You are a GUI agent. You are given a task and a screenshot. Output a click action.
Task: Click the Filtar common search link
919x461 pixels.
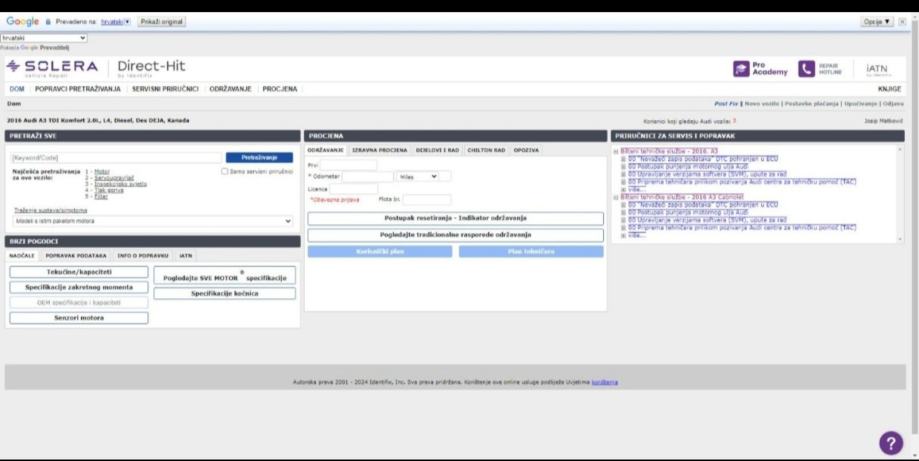tap(101, 196)
